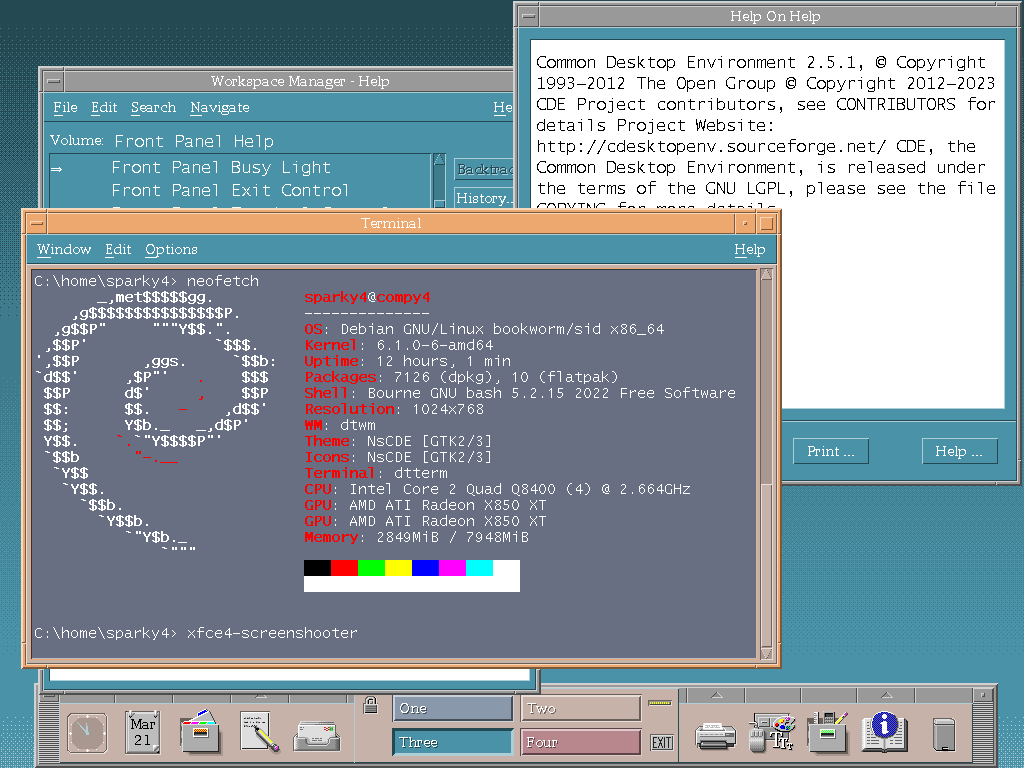Click the Print ... button in Help On Help
The width and height of the screenshot is (1024, 768).
coord(830,451)
